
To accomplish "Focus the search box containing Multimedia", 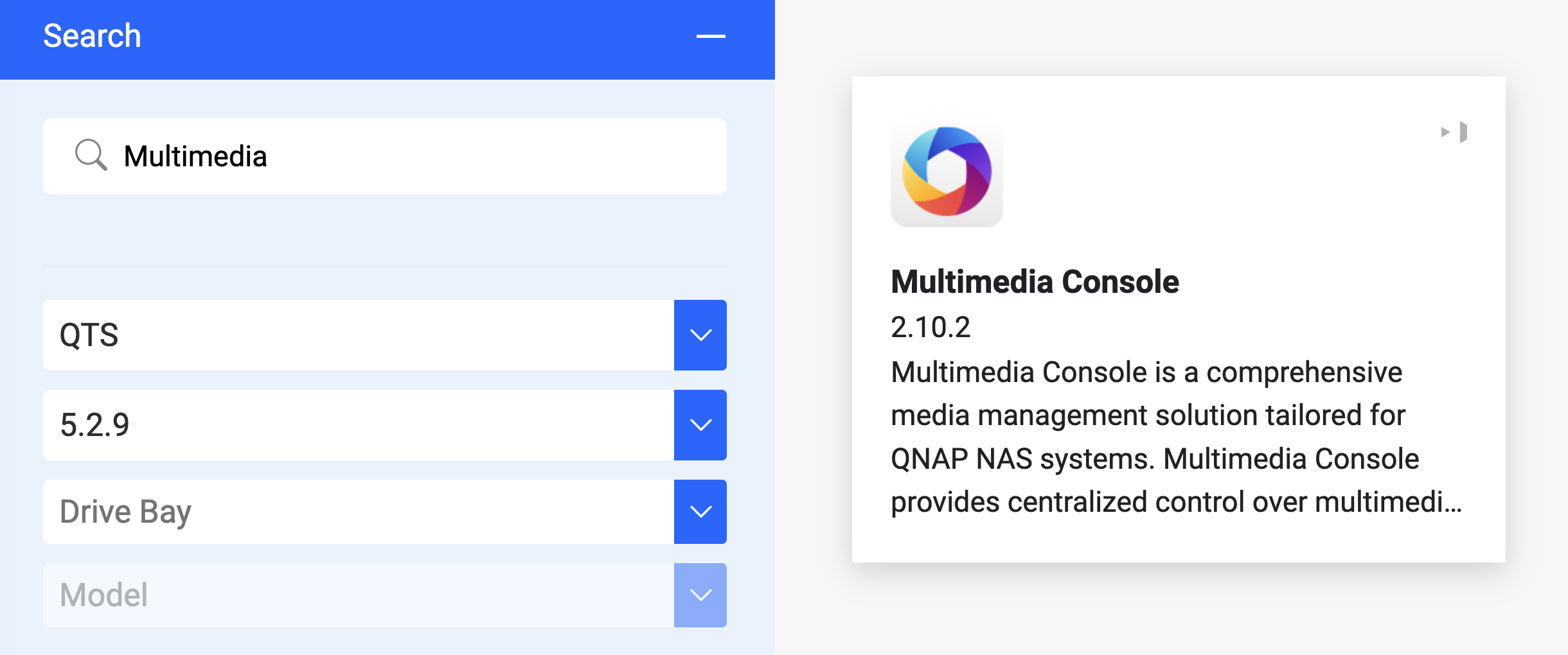I will coord(386,156).
